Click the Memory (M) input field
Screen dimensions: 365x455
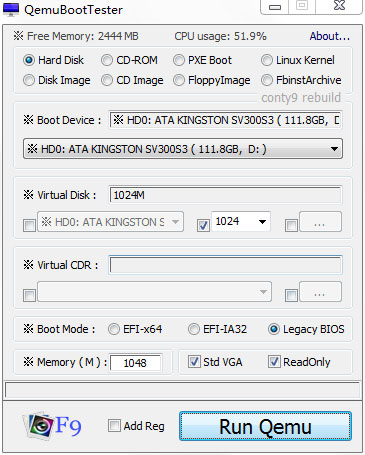coord(136,363)
